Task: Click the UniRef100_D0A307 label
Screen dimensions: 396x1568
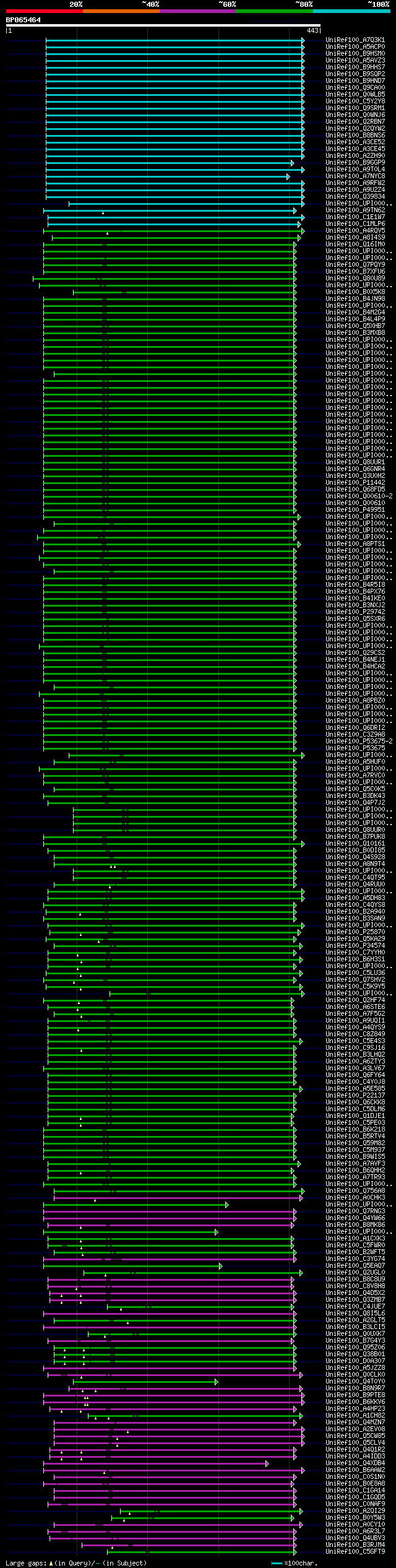Action: click(x=355, y=1361)
